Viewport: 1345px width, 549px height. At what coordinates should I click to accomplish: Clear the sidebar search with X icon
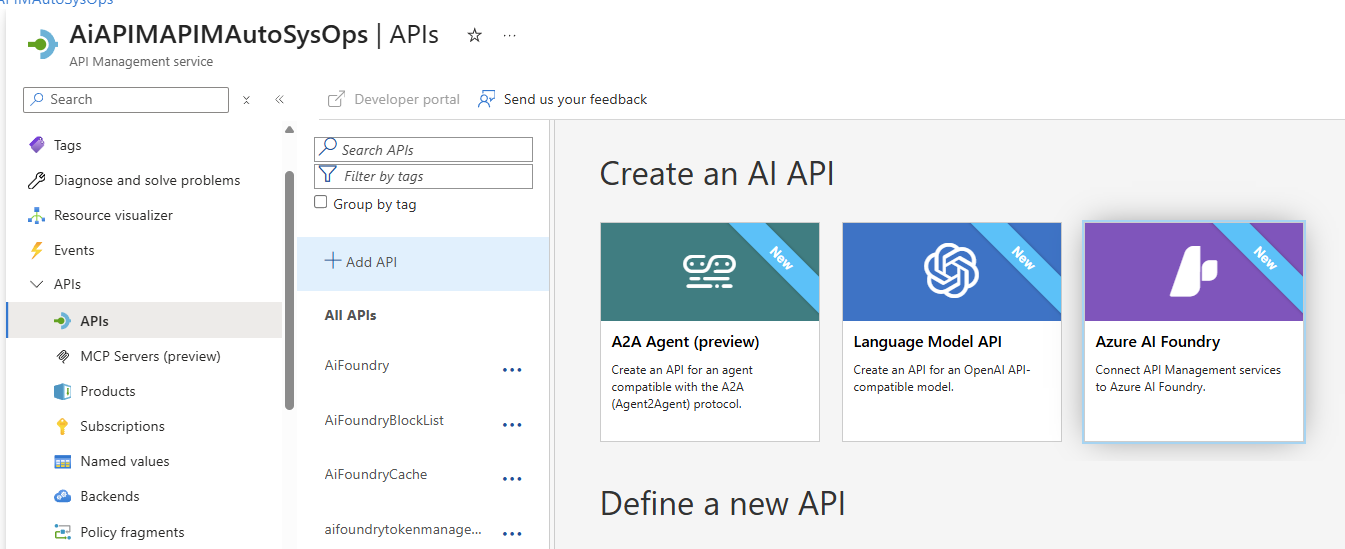pos(246,100)
